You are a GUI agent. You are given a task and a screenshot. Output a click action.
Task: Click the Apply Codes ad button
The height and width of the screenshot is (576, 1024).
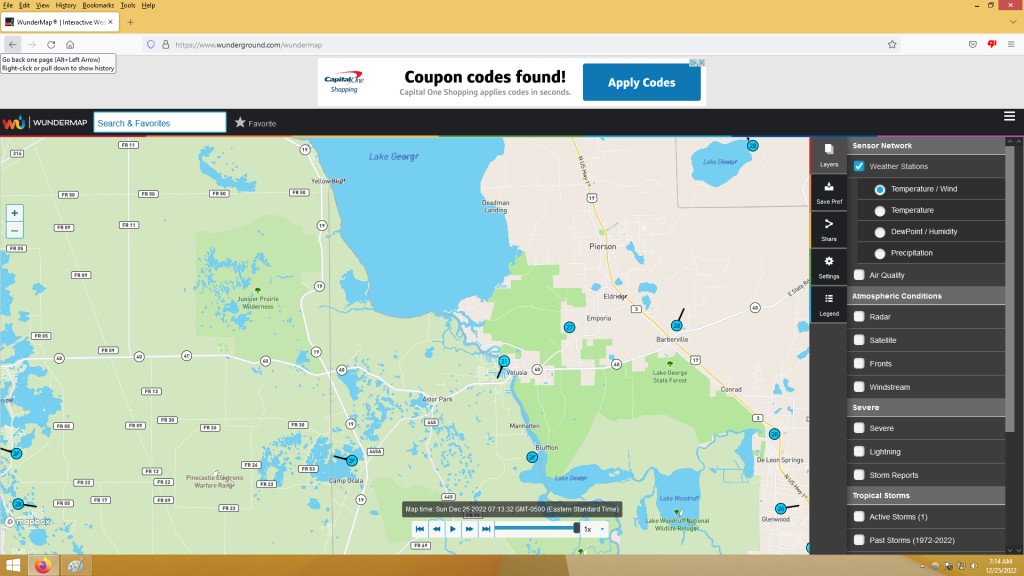(641, 82)
